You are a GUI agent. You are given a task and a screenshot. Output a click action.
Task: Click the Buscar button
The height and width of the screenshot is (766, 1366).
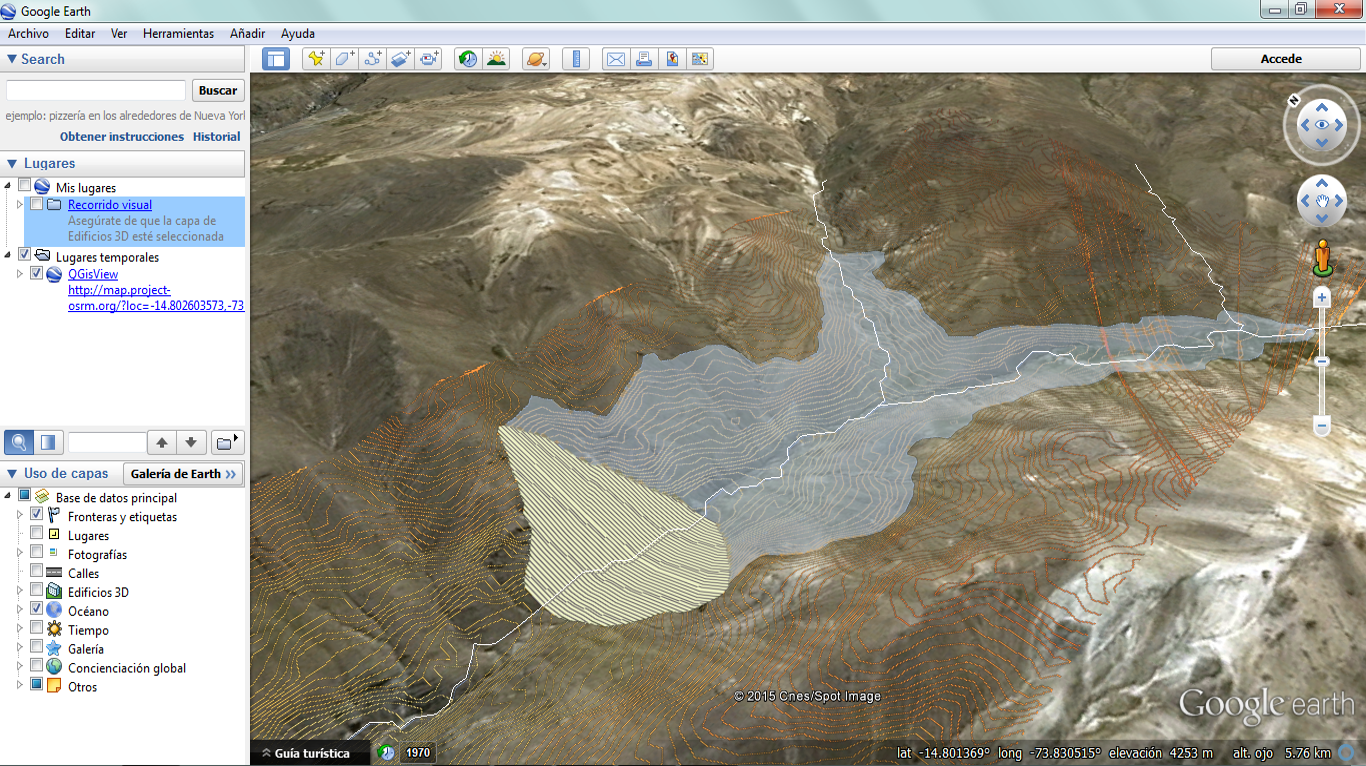point(218,91)
